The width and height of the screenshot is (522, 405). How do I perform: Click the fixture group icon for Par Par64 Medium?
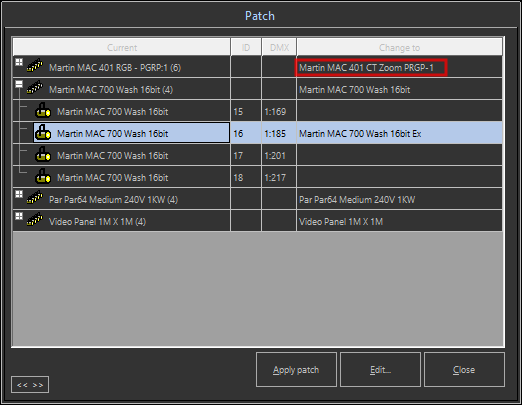[35, 197]
